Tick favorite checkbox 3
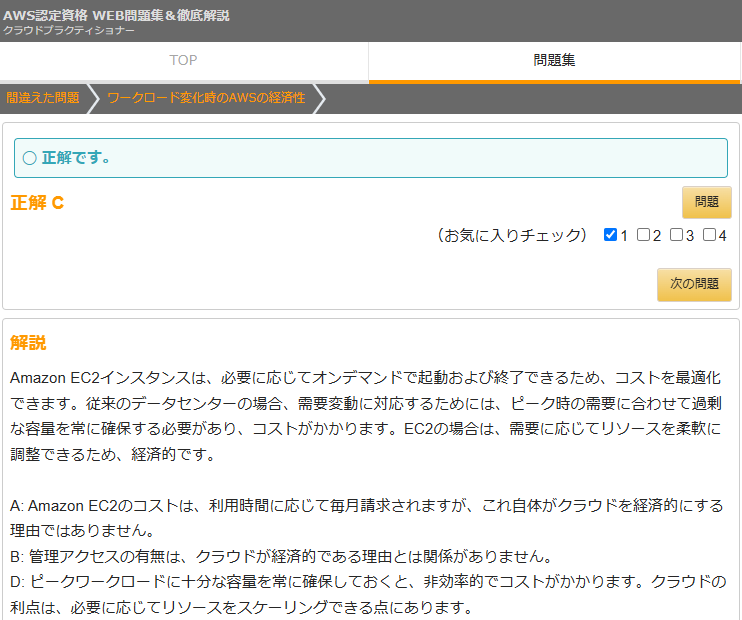 point(676,235)
